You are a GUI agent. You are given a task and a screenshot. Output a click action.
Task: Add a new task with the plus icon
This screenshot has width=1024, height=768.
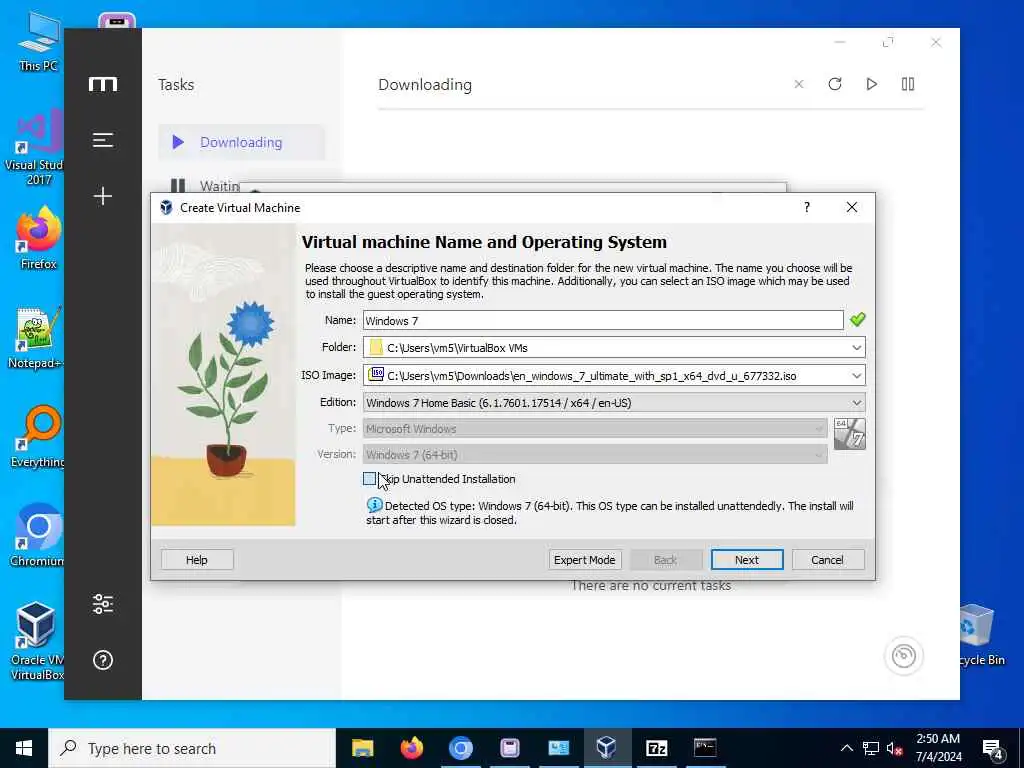coord(103,196)
